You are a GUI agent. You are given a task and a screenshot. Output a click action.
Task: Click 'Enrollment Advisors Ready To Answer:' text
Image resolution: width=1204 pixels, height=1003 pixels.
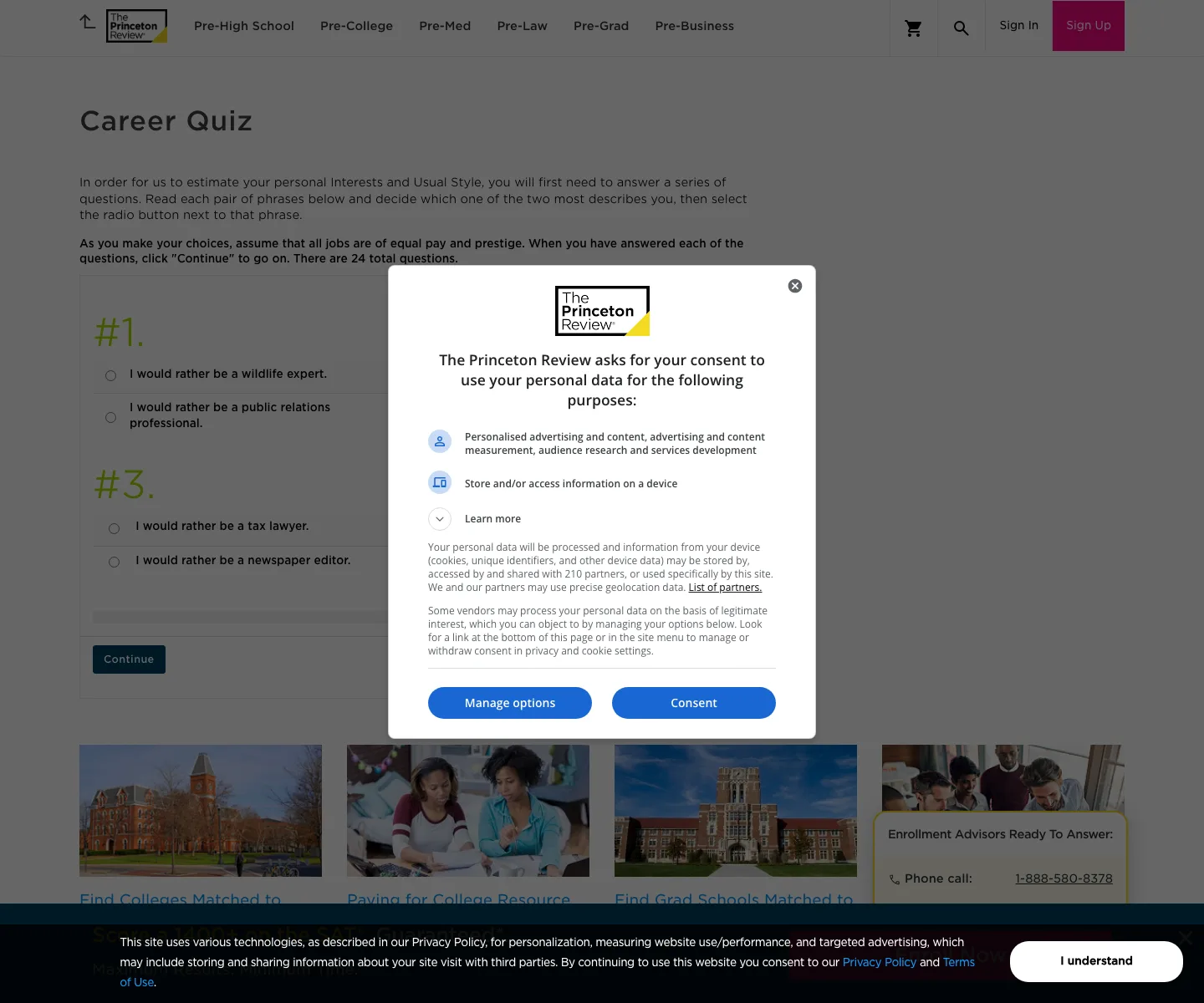tap(1000, 834)
